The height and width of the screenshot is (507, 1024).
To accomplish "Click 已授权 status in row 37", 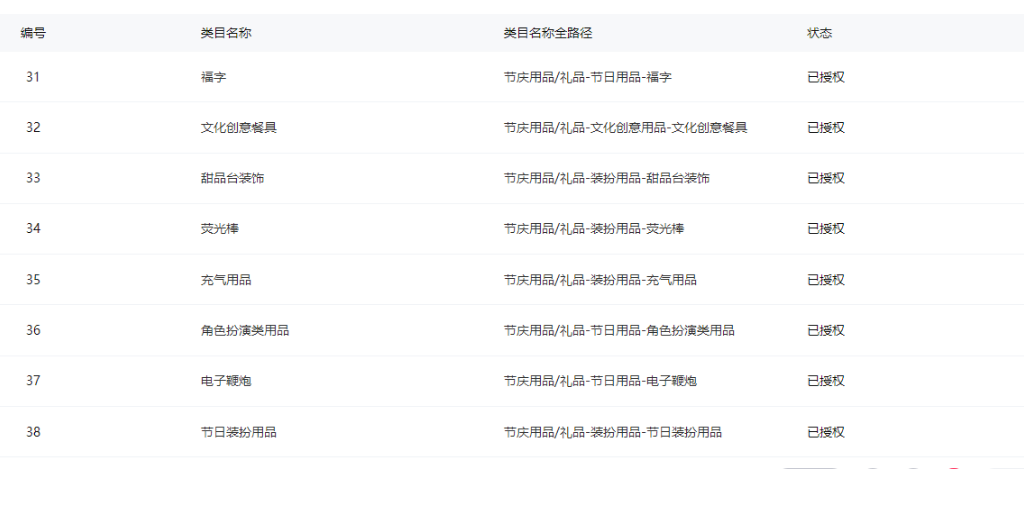I will [826, 381].
